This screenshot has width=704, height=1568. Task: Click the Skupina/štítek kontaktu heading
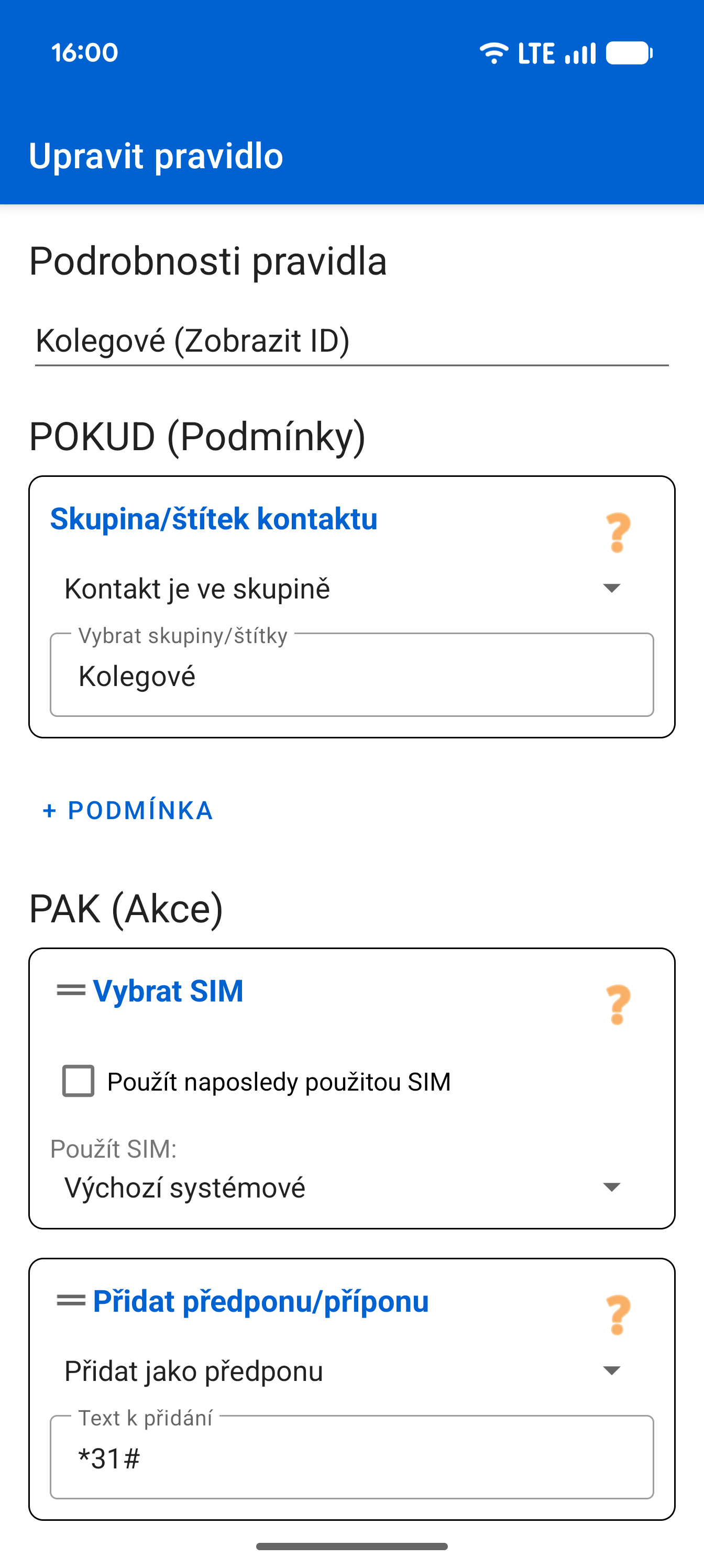click(x=214, y=519)
